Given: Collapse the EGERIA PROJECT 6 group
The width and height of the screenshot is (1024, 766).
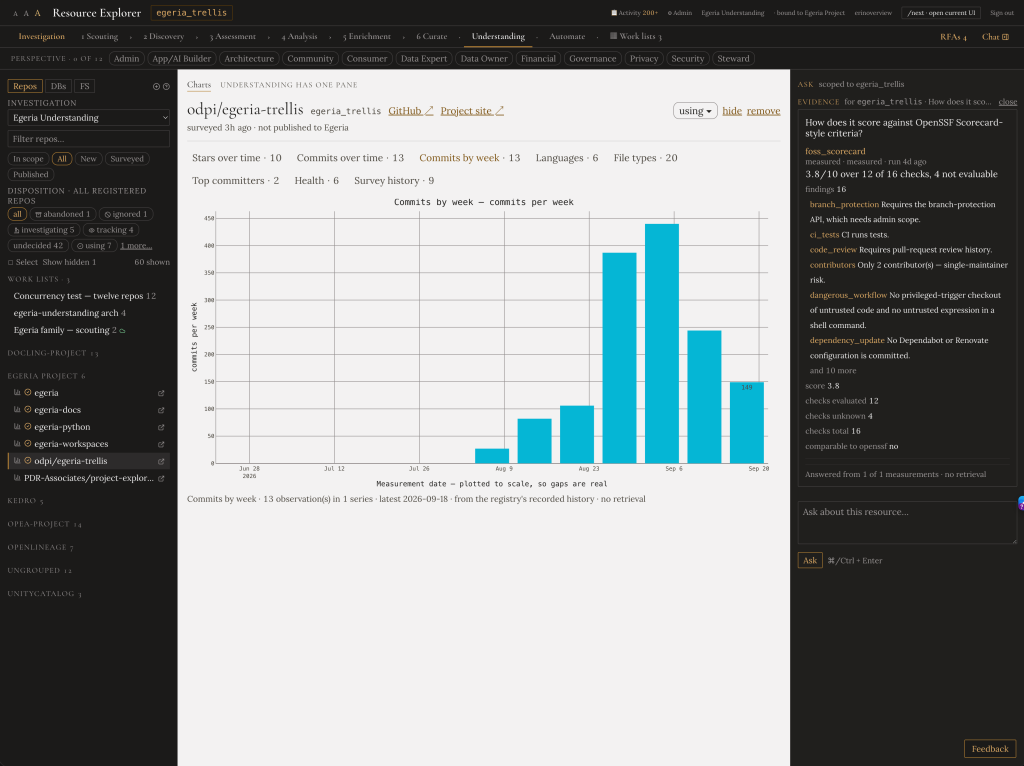Looking at the screenshot, I should point(46,376).
